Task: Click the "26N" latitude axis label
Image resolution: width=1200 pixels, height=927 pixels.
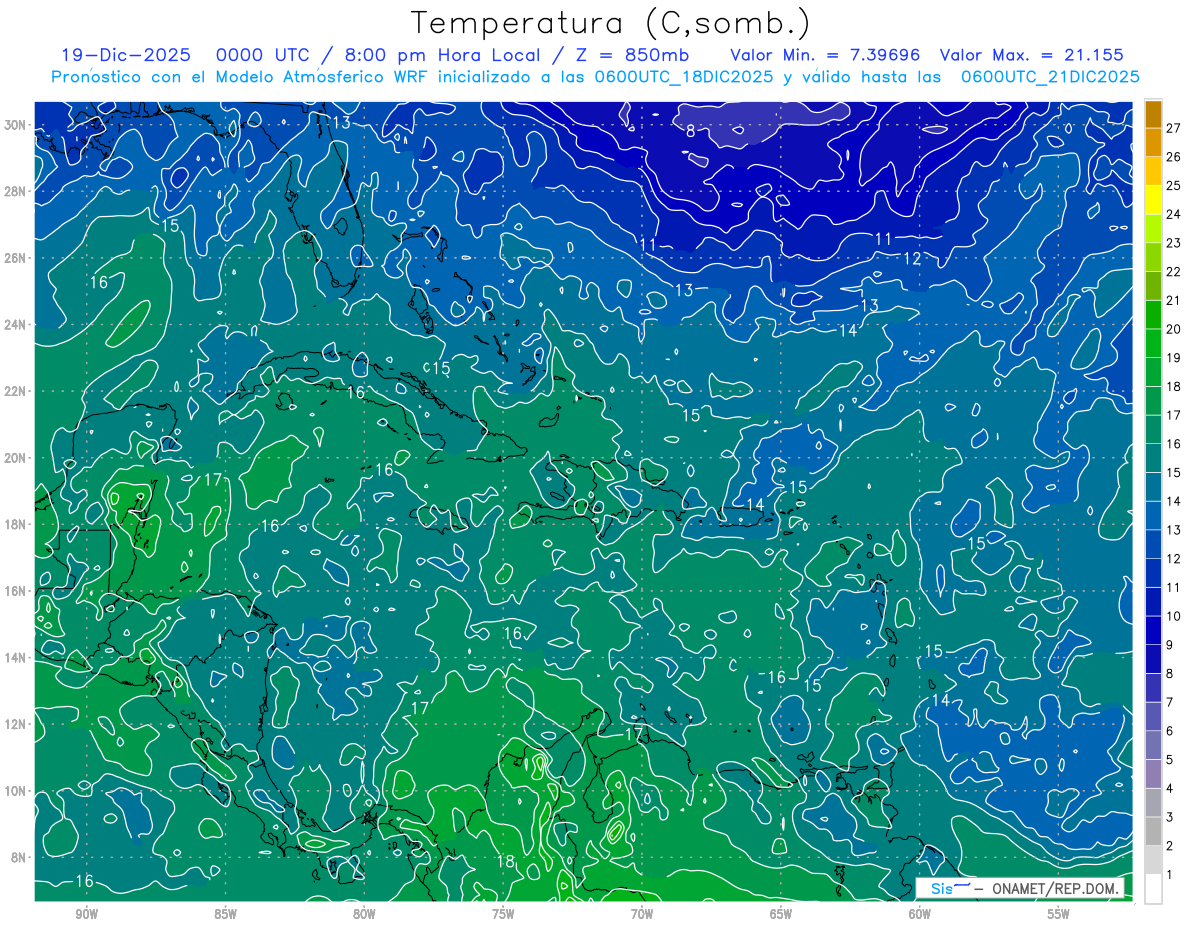Action: point(17,258)
